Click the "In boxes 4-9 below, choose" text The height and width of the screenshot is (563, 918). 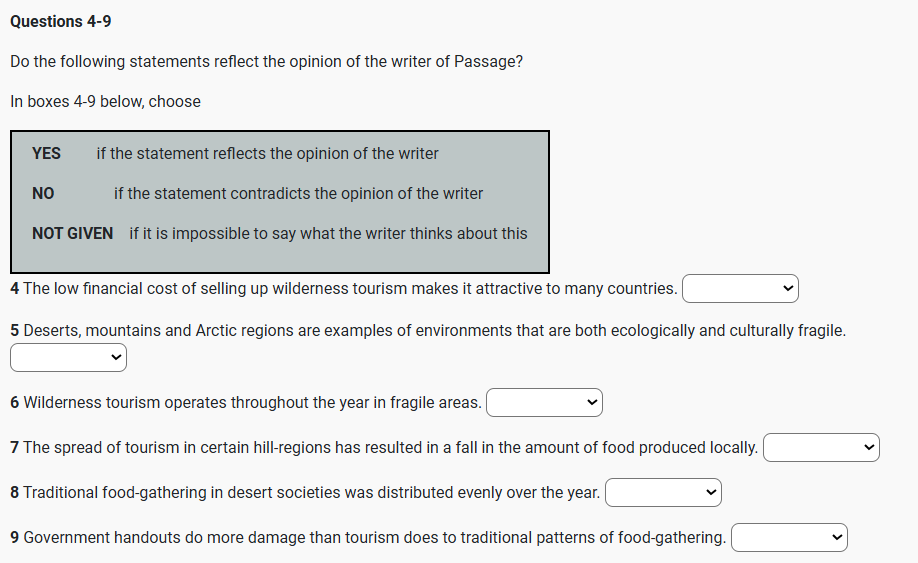click(105, 102)
